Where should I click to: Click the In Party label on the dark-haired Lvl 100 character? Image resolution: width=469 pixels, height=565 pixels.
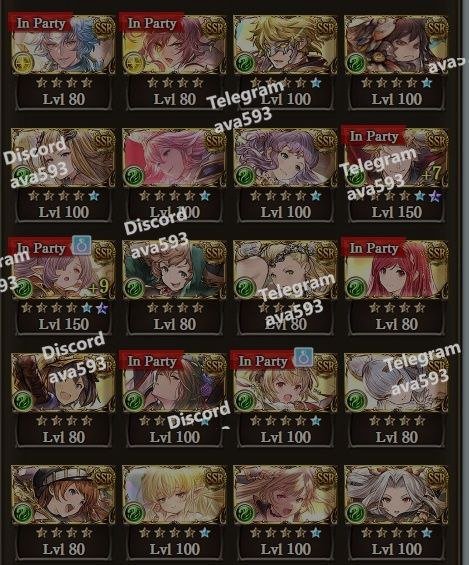(x=151, y=360)
